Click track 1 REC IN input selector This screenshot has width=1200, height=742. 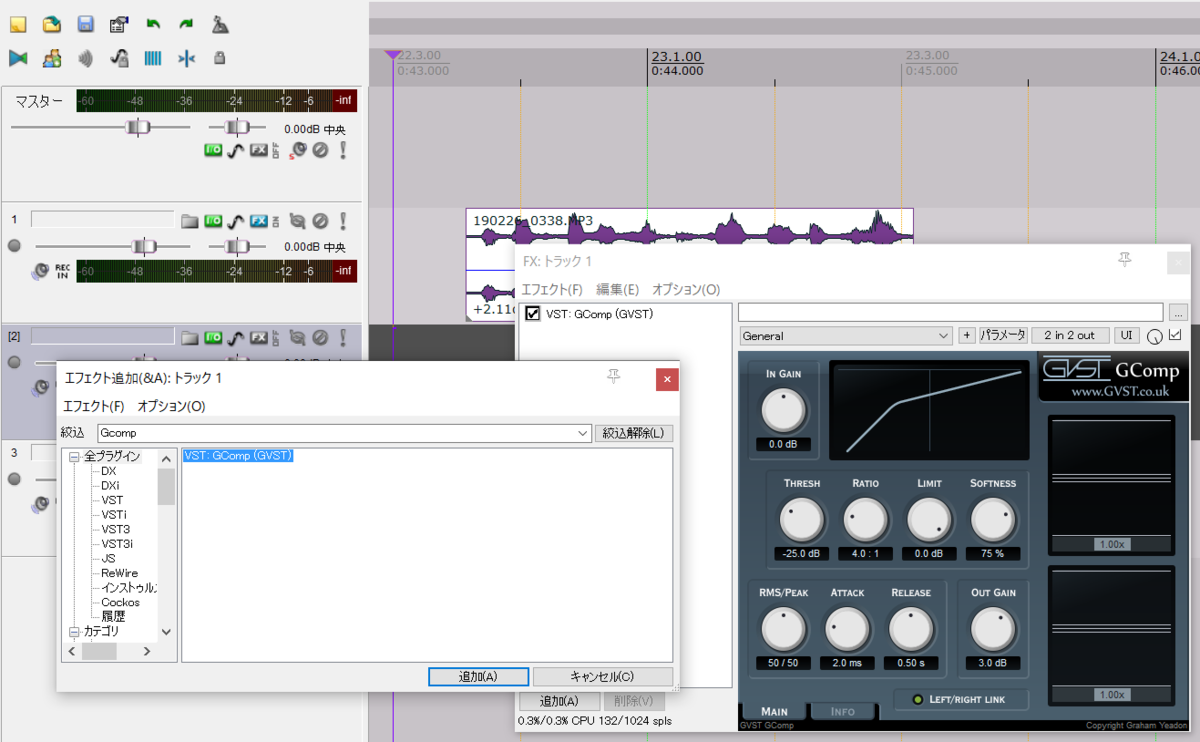point(62,270)
